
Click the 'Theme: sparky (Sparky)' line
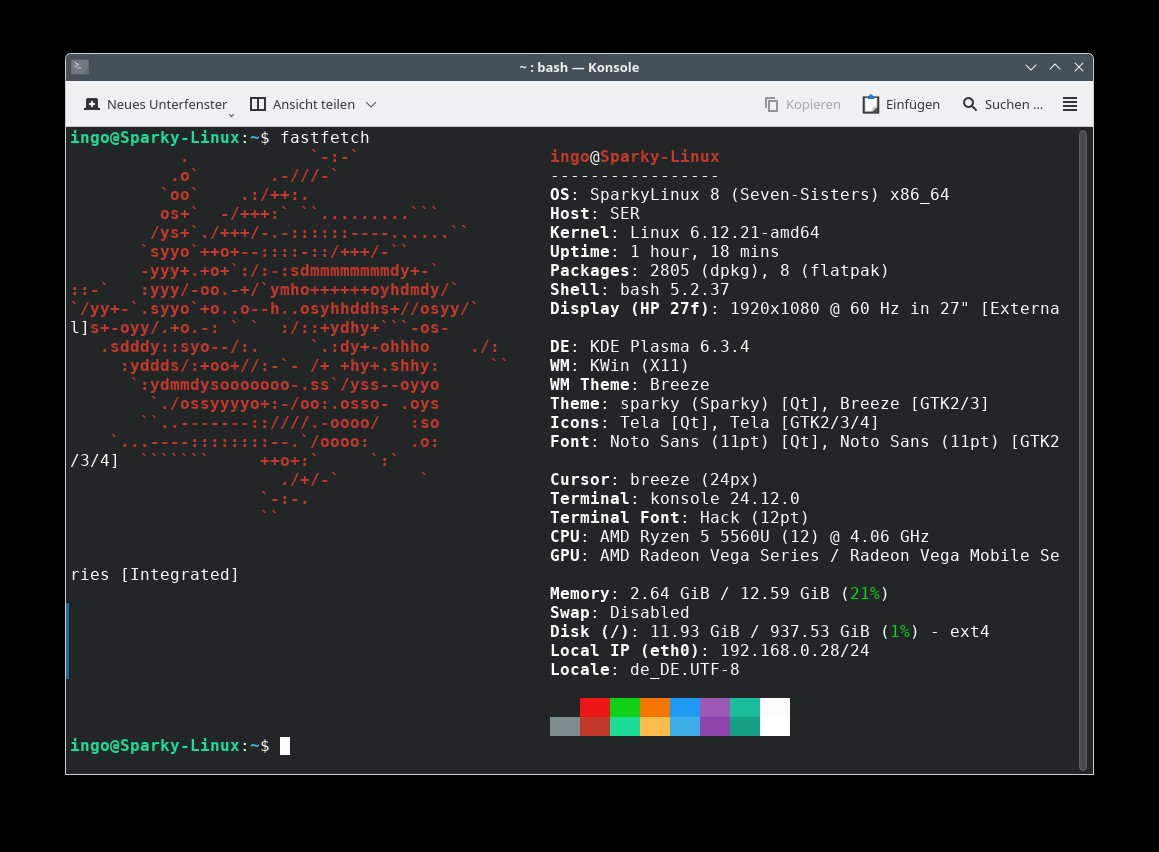pyautogui.click(x=769, y=403)
